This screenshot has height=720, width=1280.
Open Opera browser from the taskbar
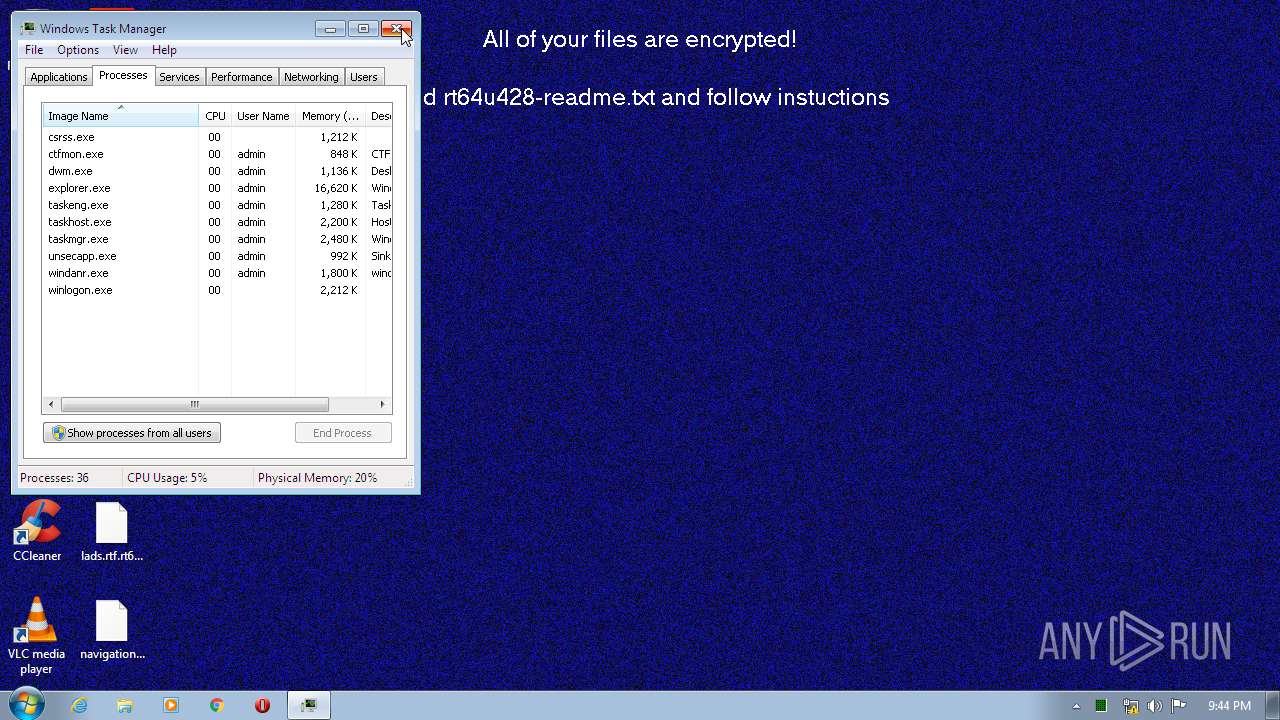(x=263, y=705)
